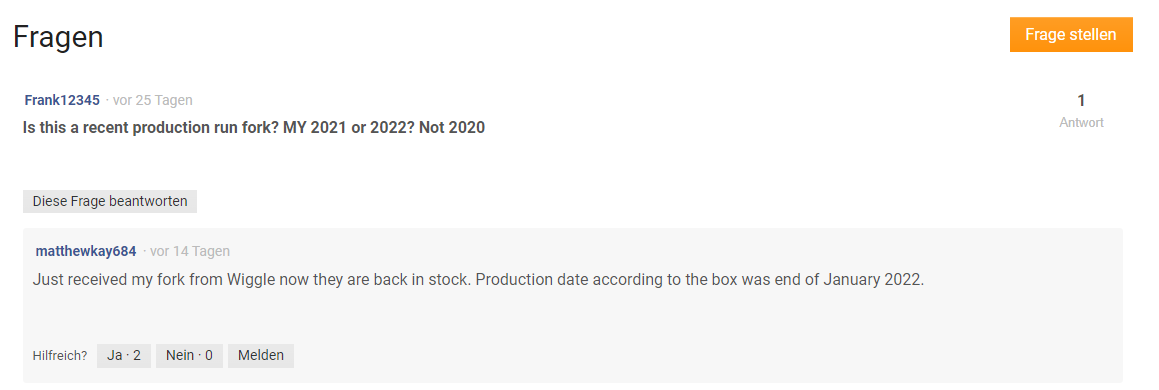1159x390 pixels.
Task: Click the Fragen section heading
Action: pyautogui.click(x=58, y=36)
